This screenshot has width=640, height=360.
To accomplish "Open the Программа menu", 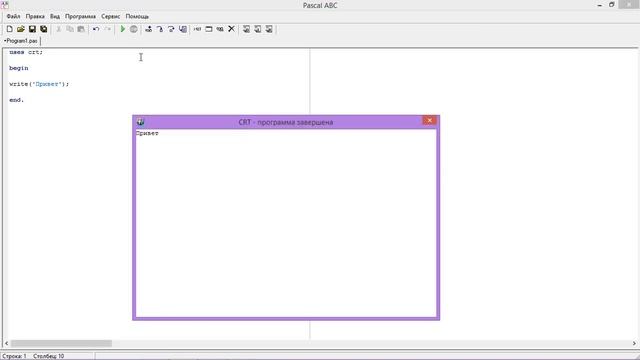I will (80, 16).
